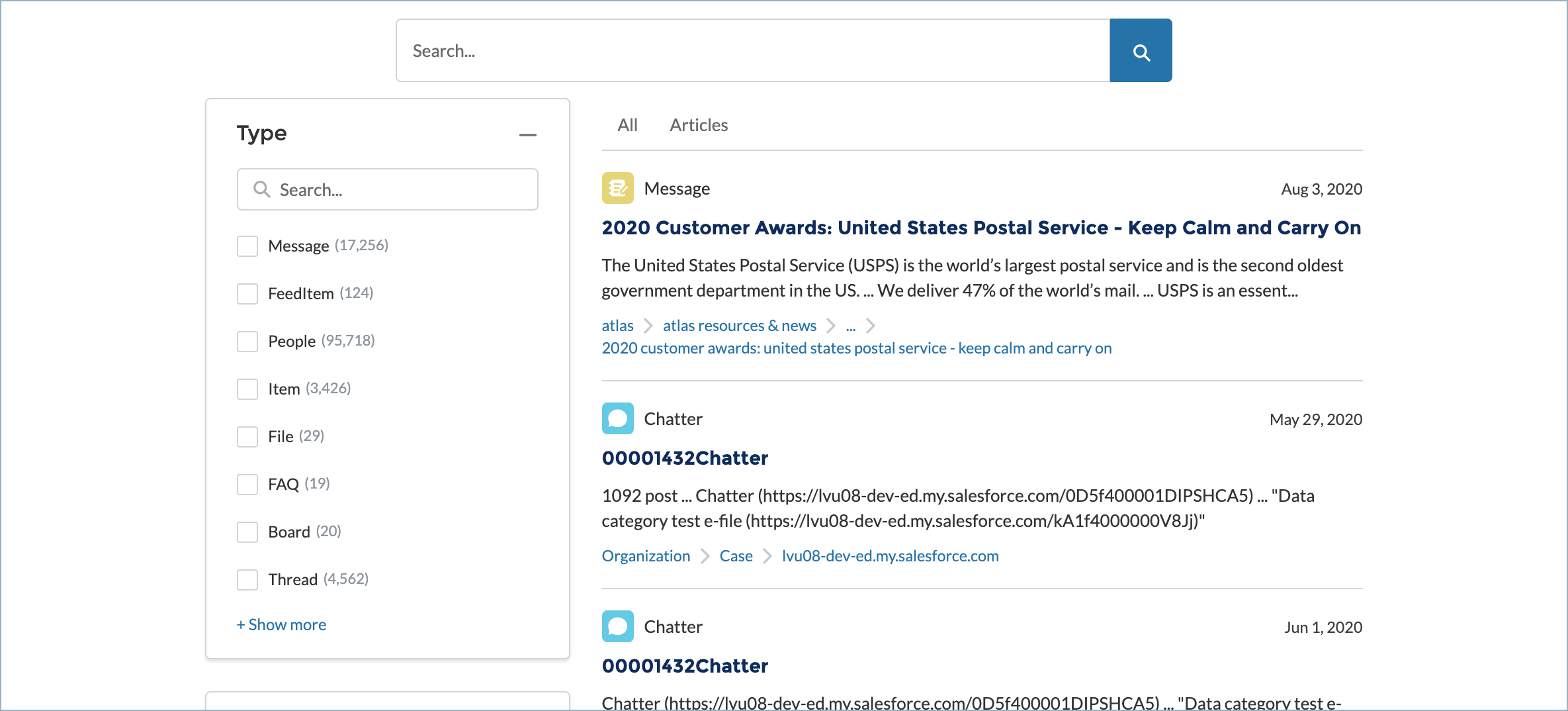
Task: Open the 00001432Chatter result from Jun 1
Action: coord(685,666)
